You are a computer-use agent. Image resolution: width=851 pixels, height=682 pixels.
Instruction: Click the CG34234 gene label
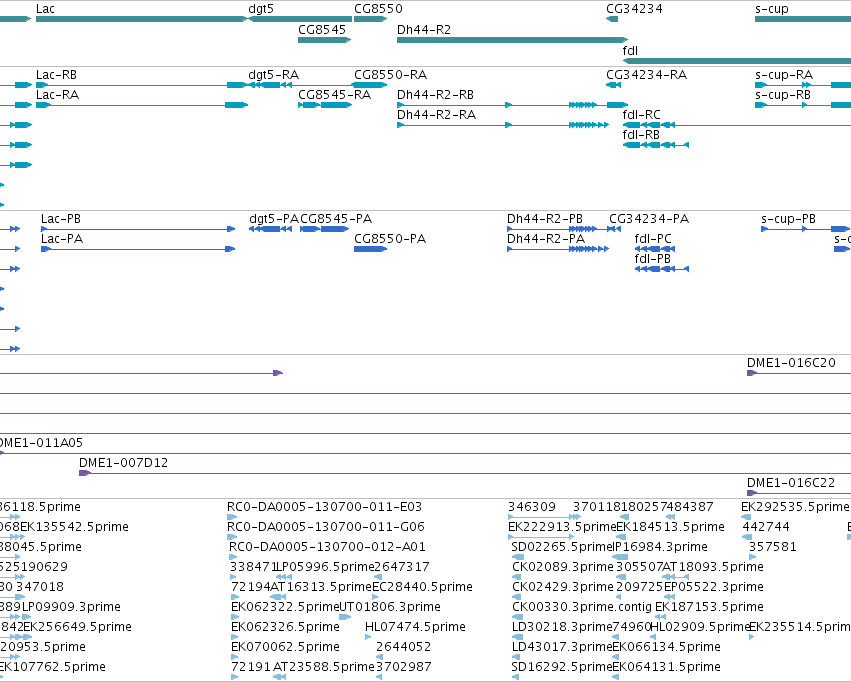click(x=634, y=9)
